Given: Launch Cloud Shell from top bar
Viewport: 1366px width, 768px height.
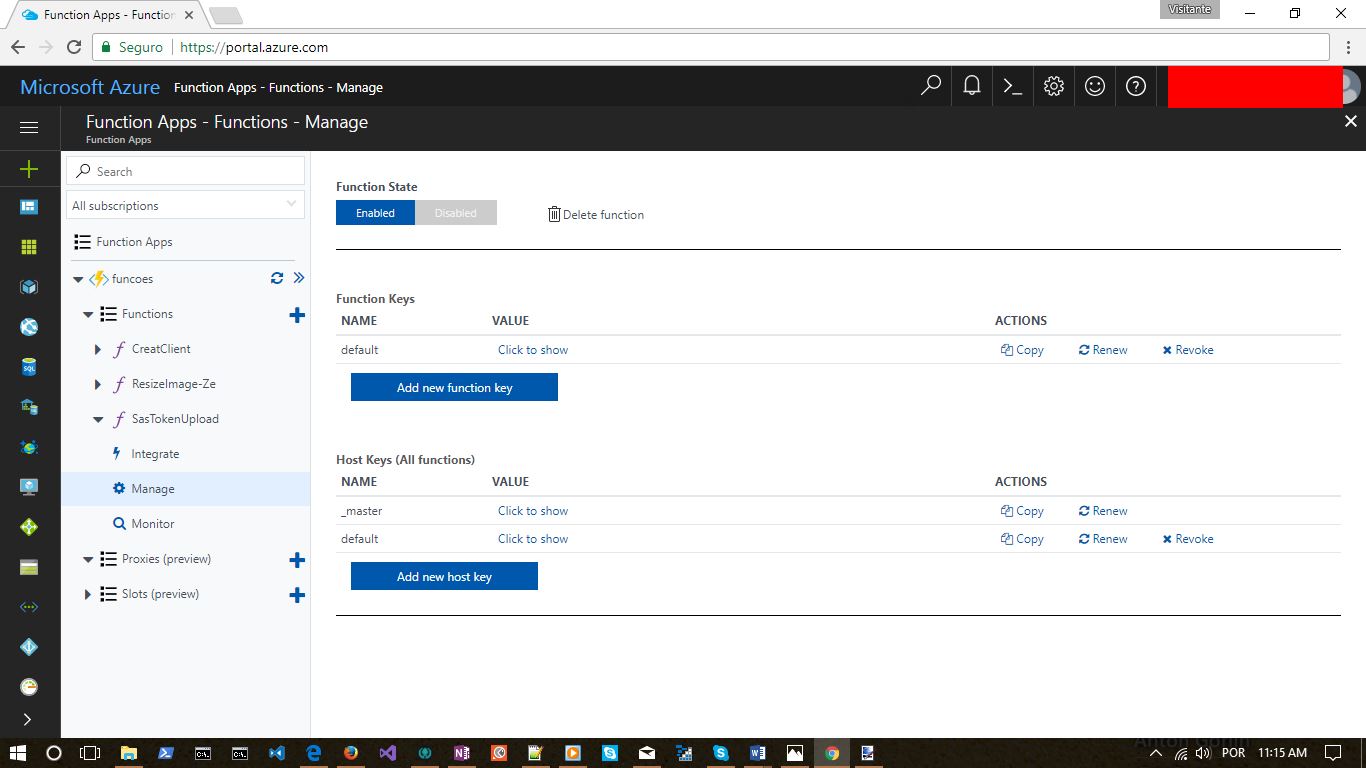Looking at the screenshot, I should click(x=1013, y=86).
